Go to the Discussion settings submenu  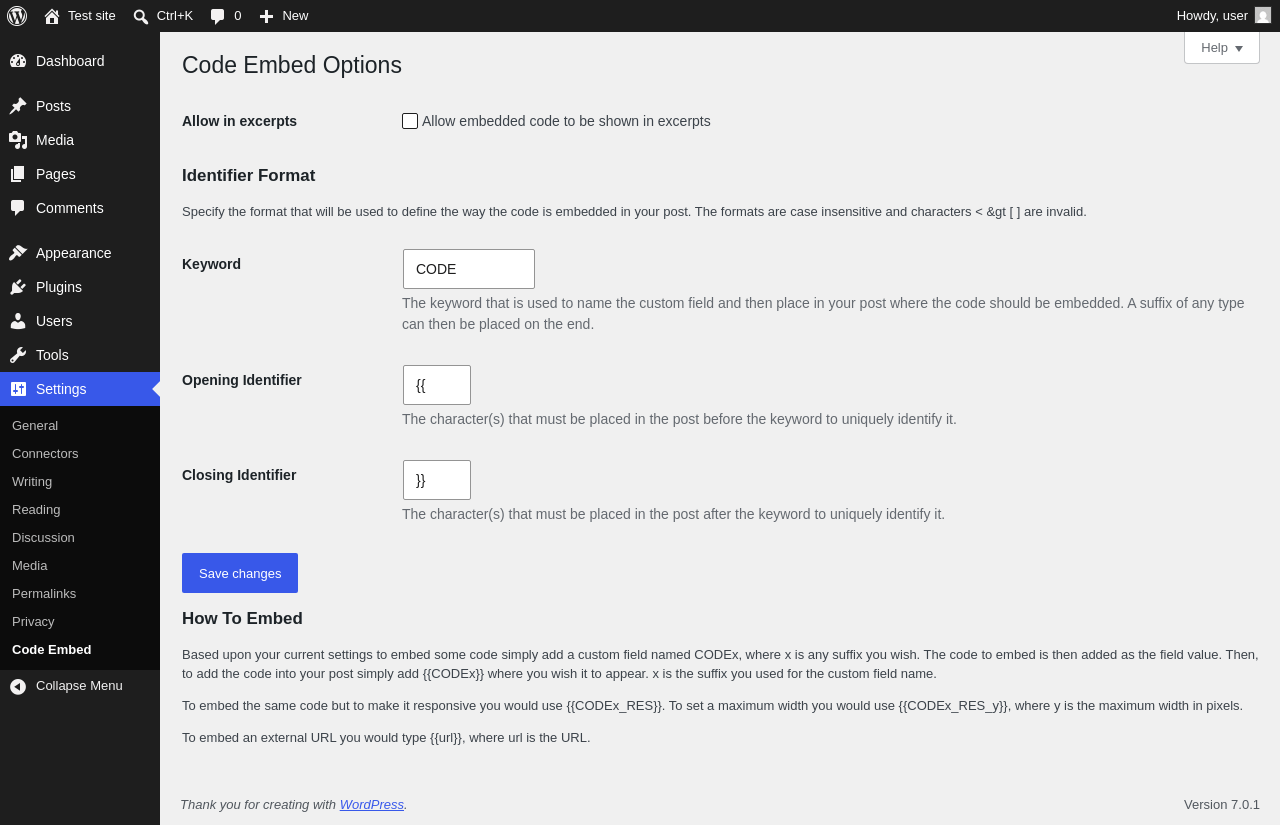pyautogui.click(x=43, y=537)
